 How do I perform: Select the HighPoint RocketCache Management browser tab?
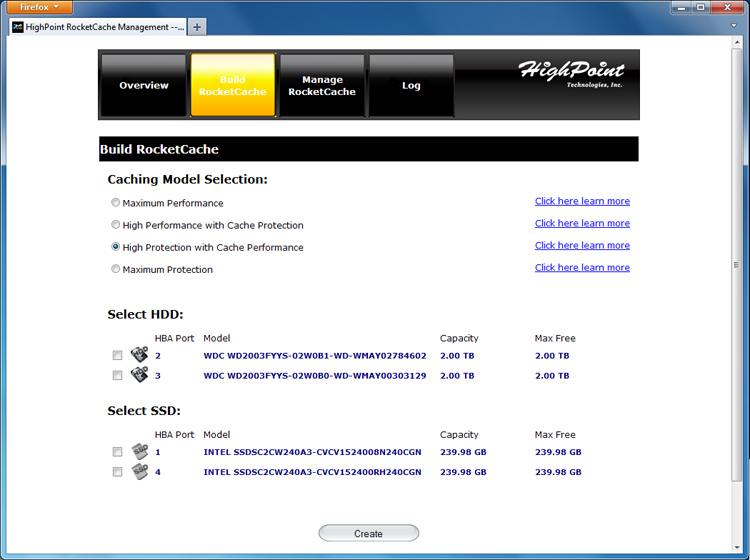click(x=98, y=27)
